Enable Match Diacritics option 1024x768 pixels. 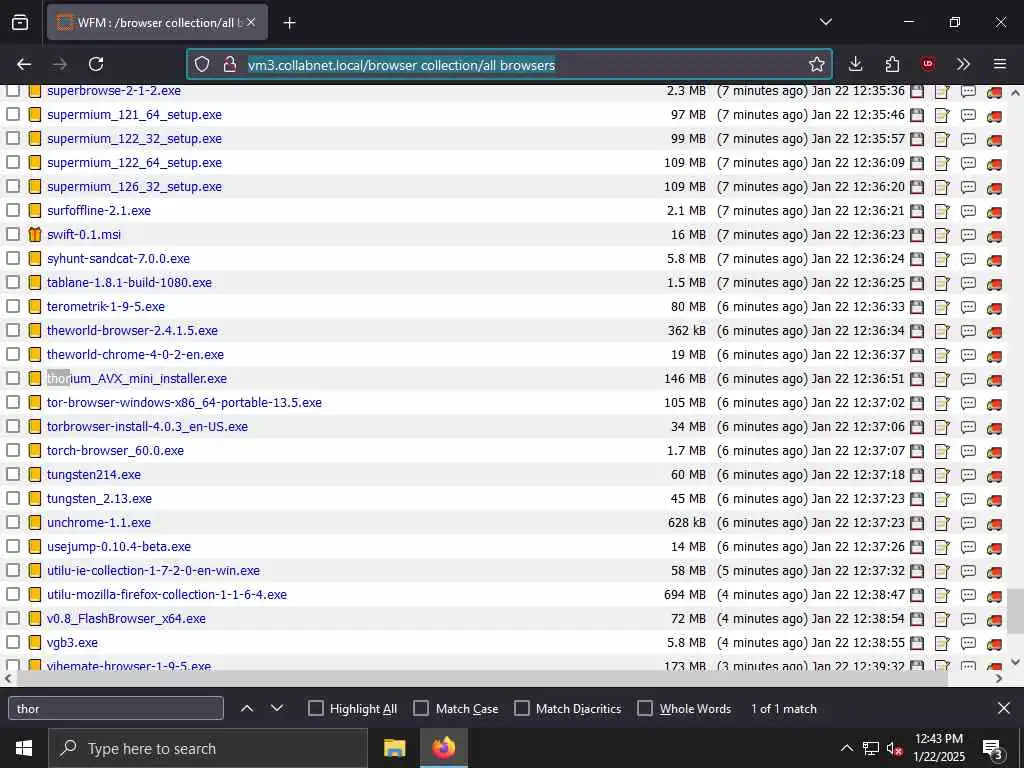(x=522, y=709)
